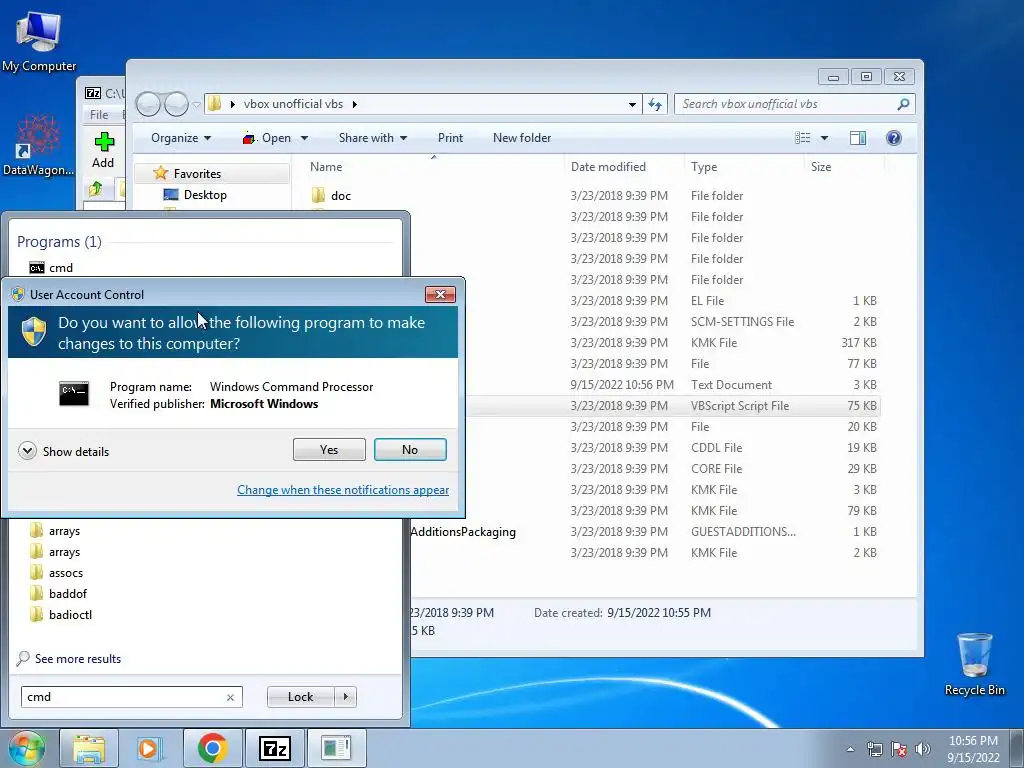
Task: Close the User Account Control dialog
Action: coord(440,295)
